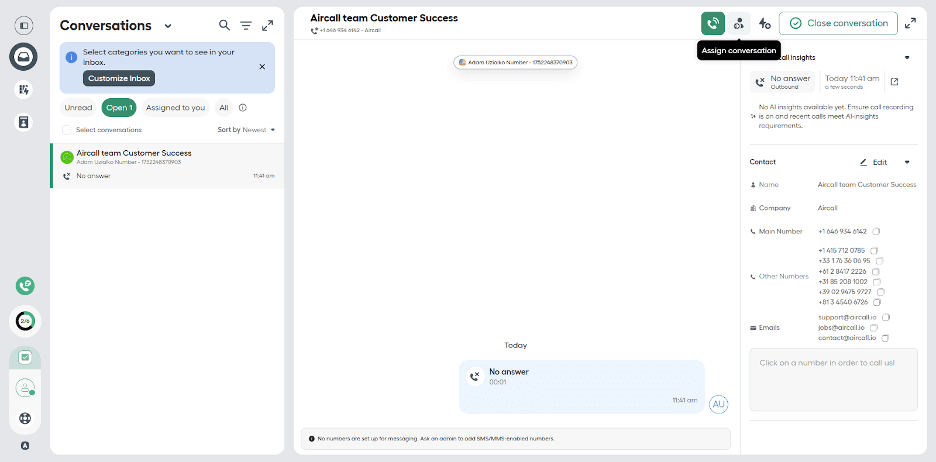This screenshot has height=462, width=936.
Task: Open the search icon in Conversations panel
Action: (x=224, y=25)
